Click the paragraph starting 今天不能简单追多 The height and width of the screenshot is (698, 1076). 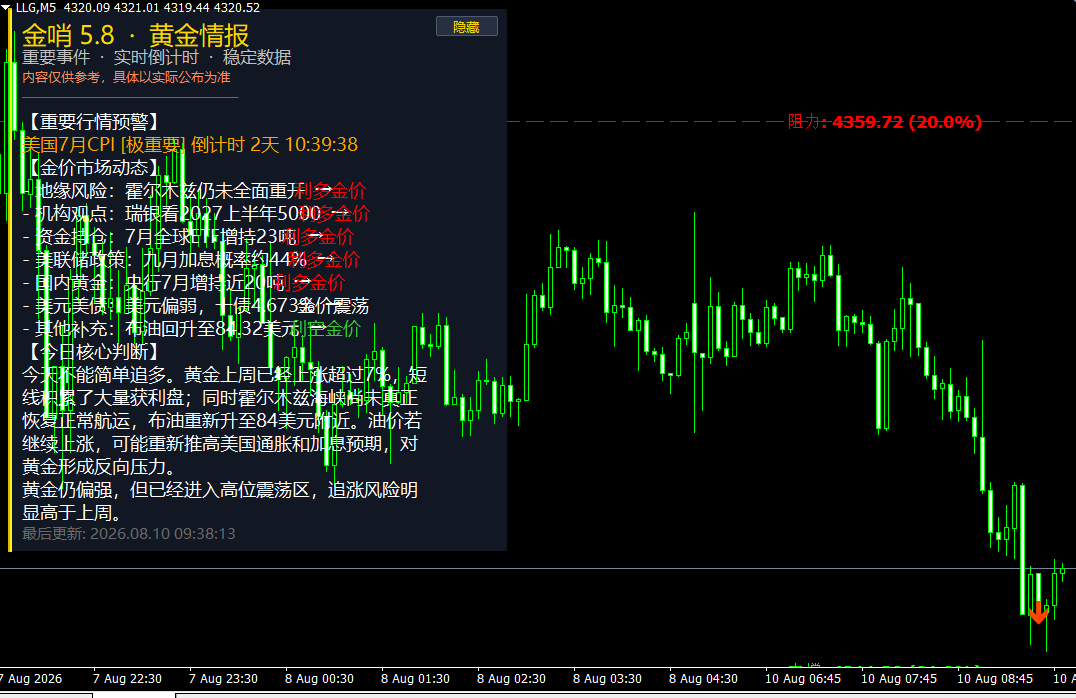[224, 421]
